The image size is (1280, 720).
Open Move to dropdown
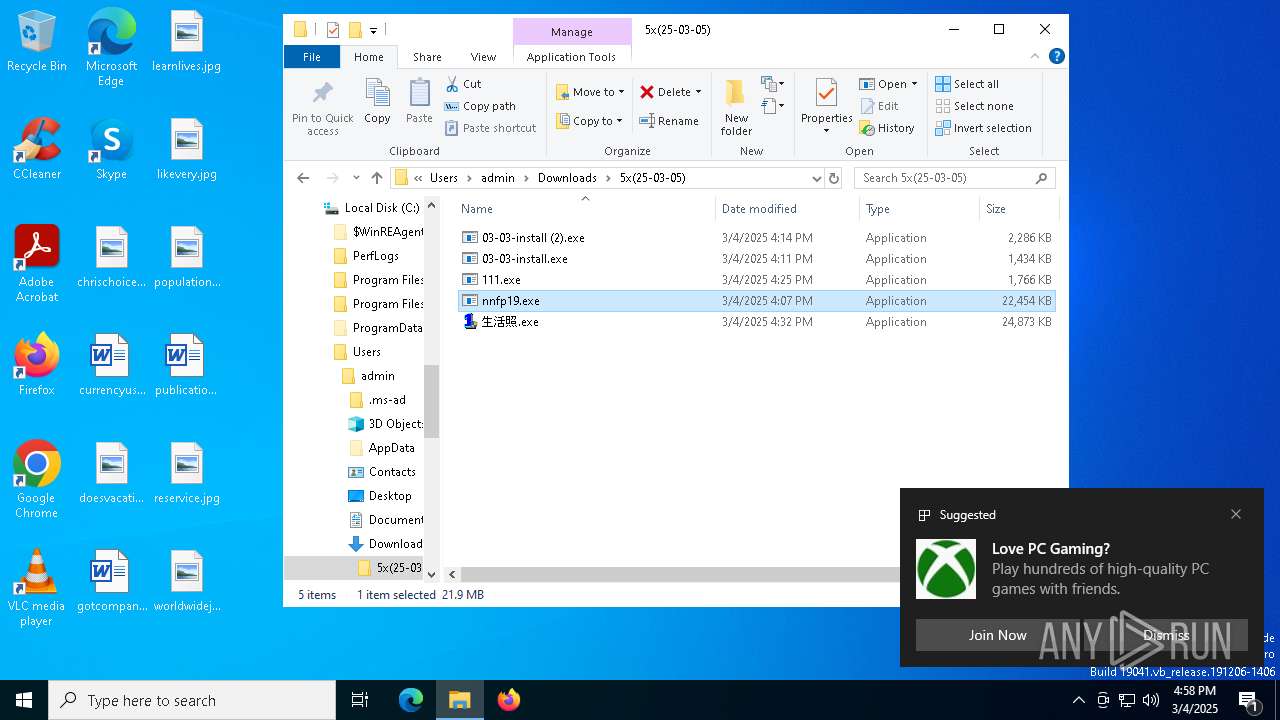(590, 92)
